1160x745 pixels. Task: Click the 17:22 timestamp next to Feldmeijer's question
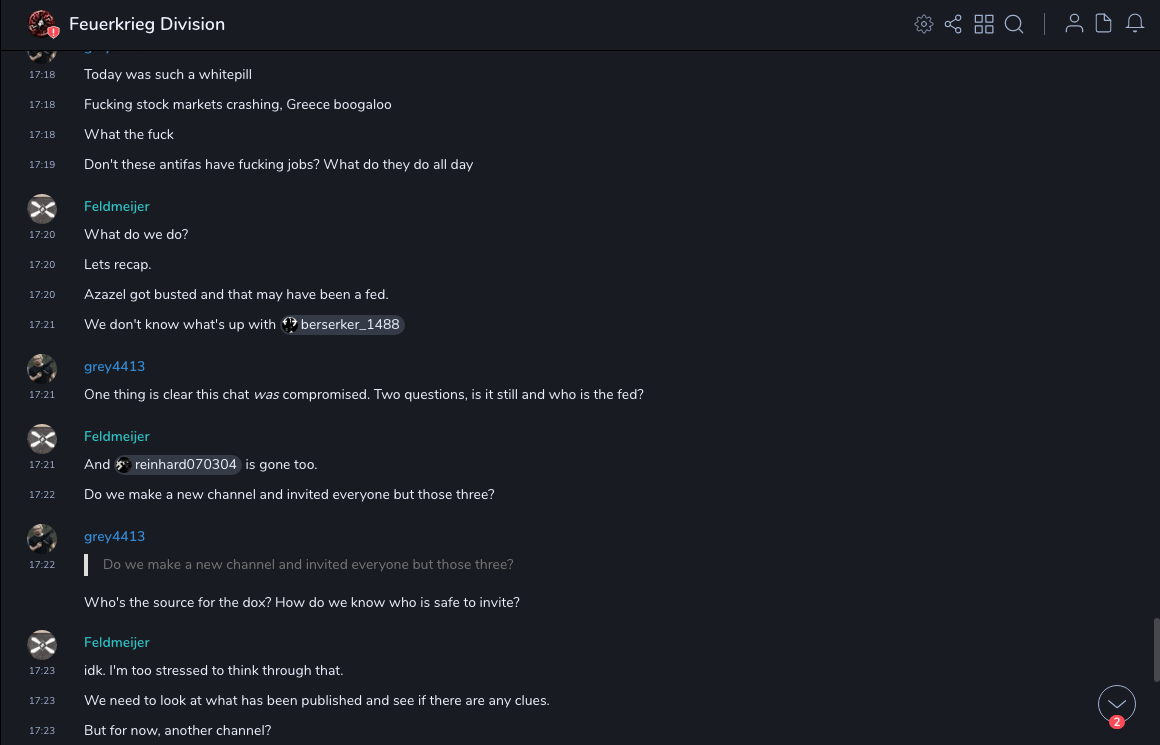tap(42, 495)
